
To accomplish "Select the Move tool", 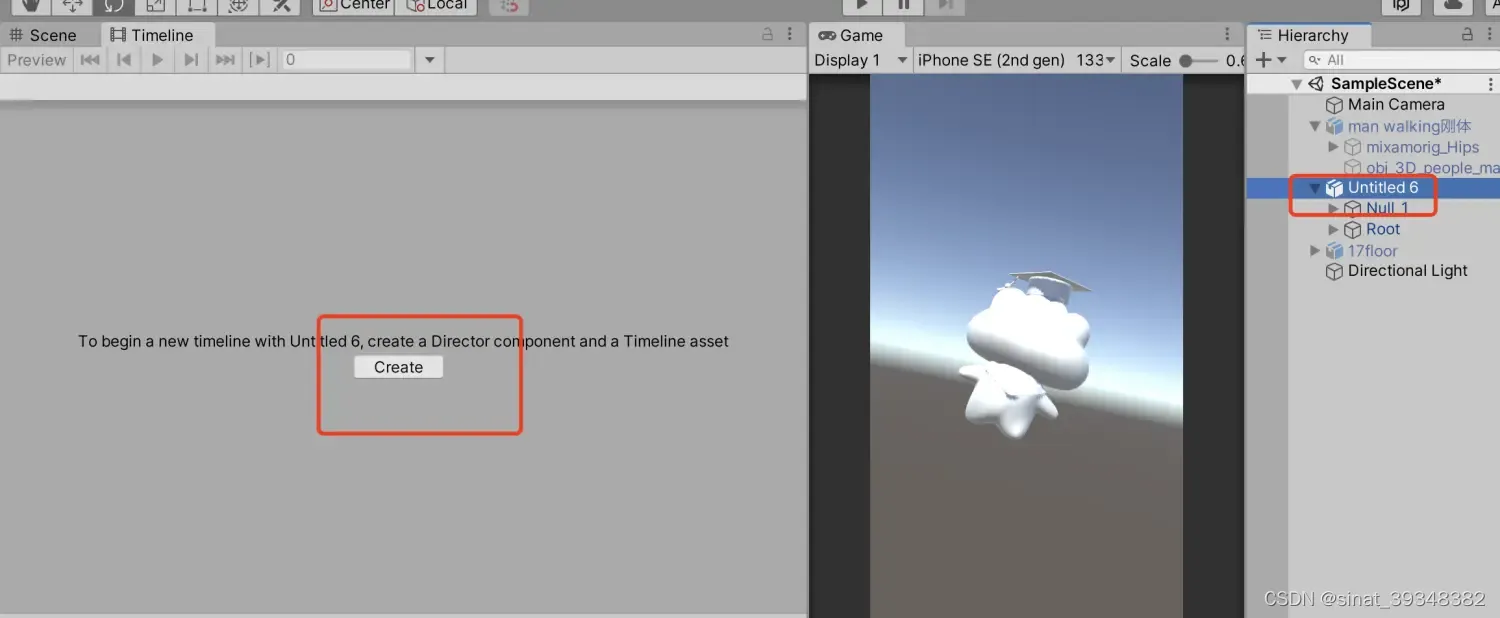I will (x=71, y=7).
